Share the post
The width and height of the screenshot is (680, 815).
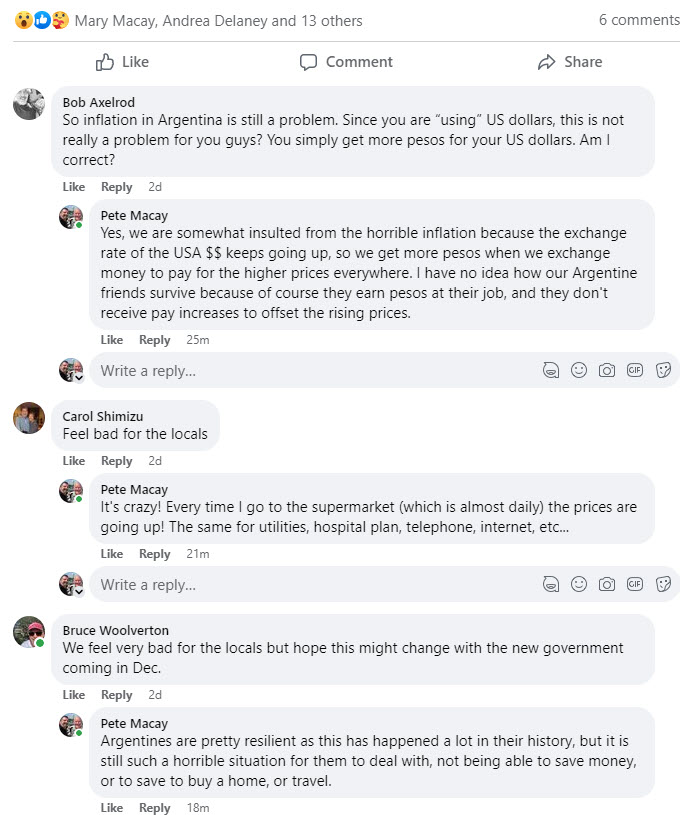pos(569,62)
